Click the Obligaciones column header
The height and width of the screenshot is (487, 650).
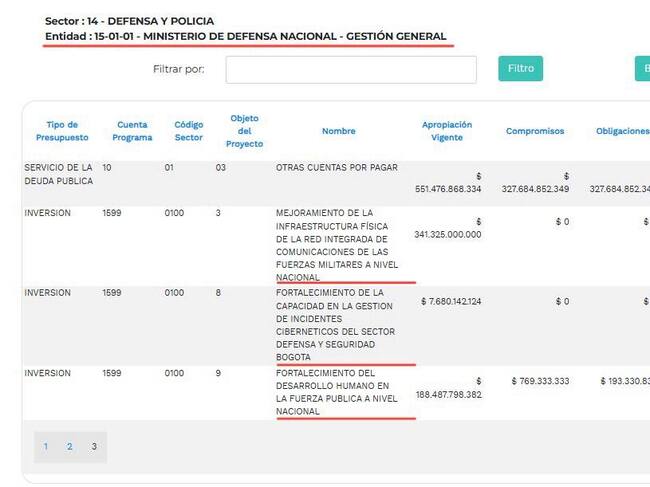(x=622, y=131)
